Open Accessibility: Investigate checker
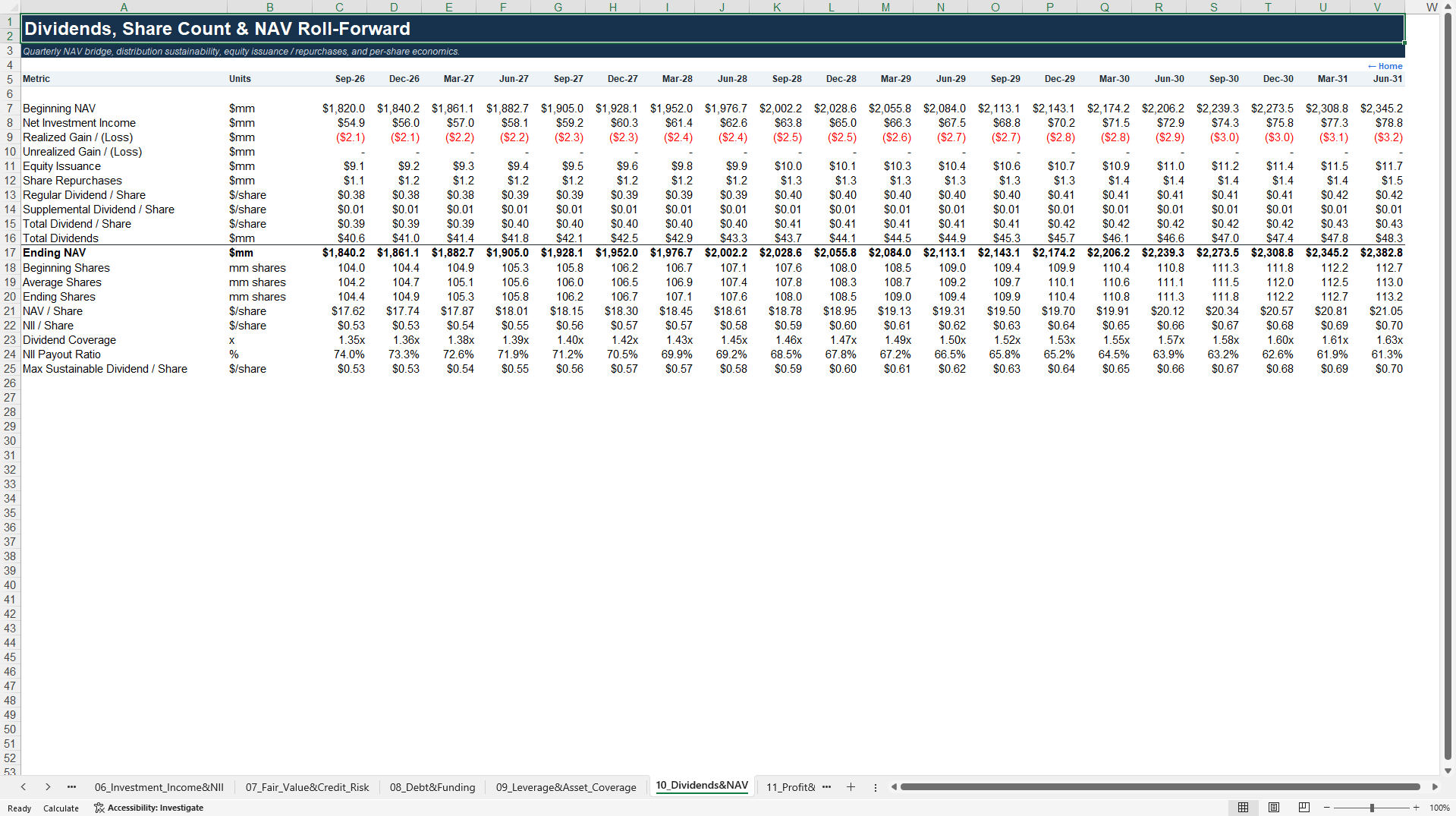 [149, 808]
